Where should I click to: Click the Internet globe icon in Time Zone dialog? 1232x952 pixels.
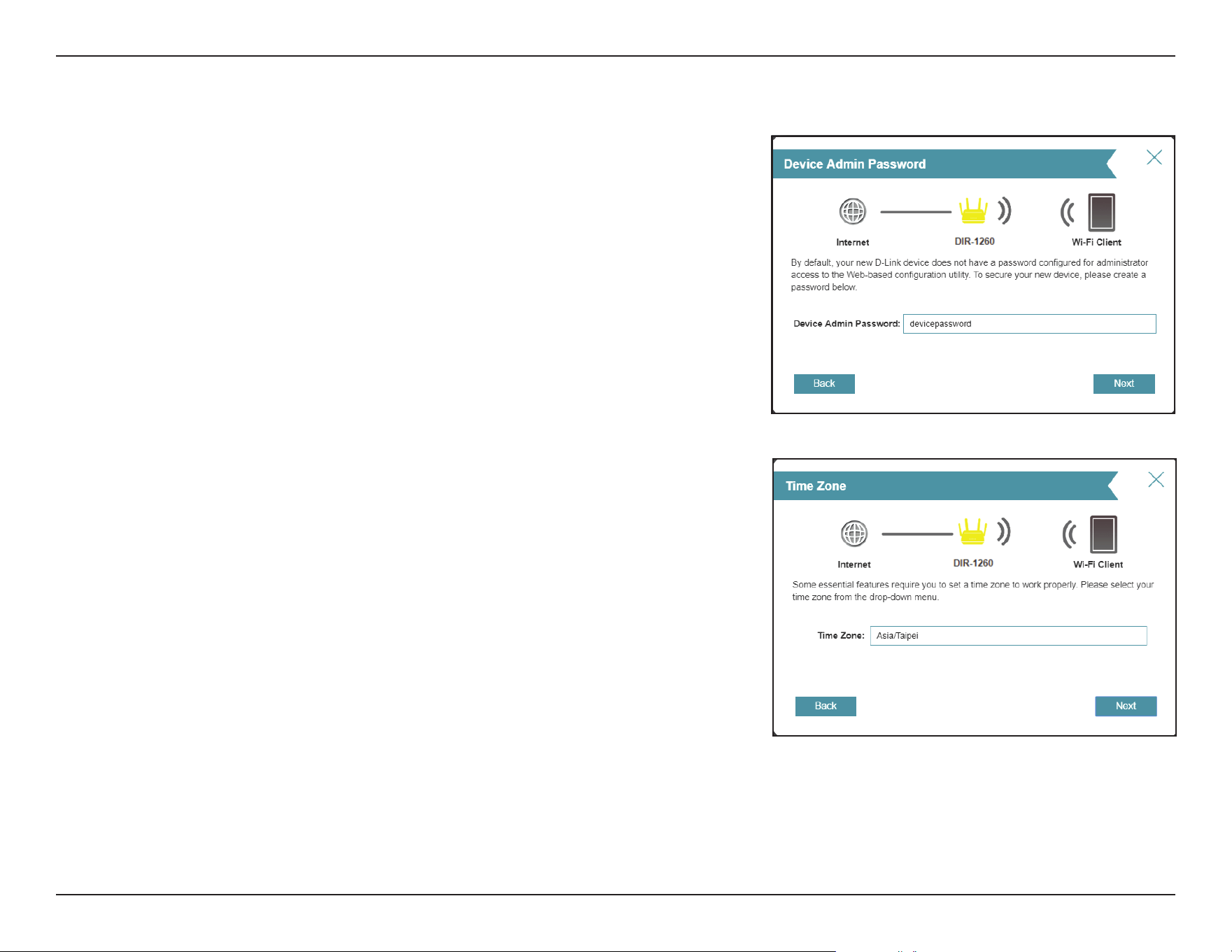point(854,534)
